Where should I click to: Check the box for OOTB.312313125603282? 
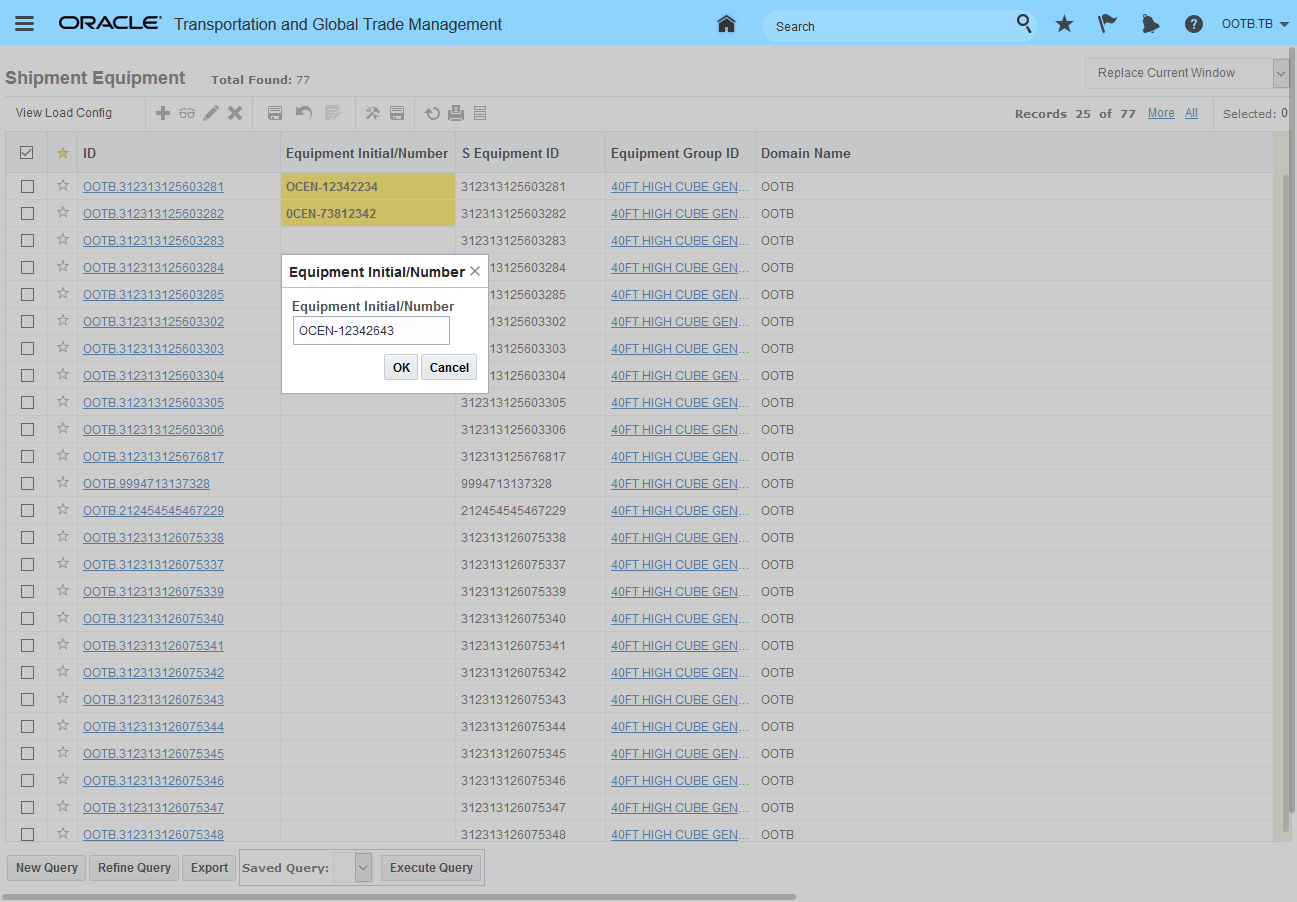click(x=27, y=213)
